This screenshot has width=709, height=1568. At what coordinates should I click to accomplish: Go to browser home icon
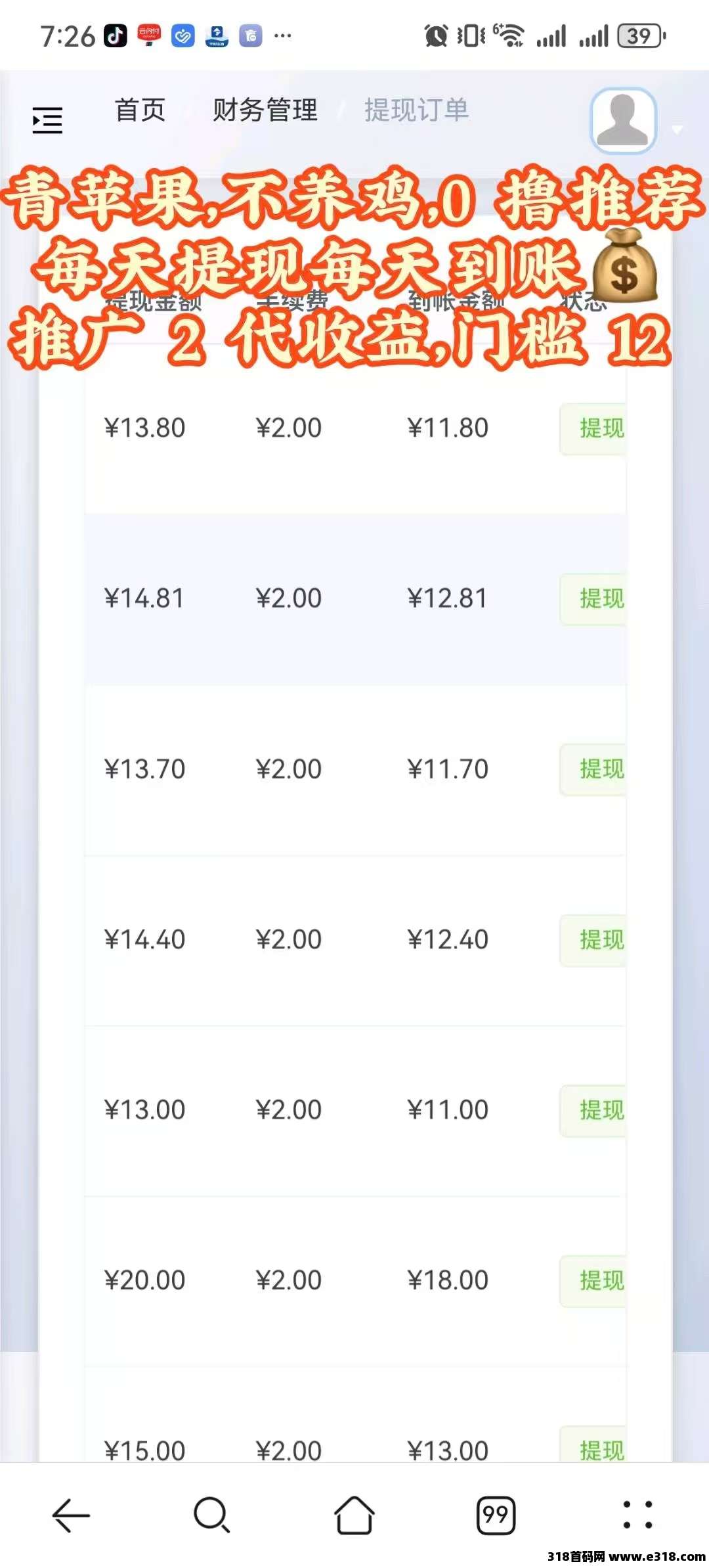354,1515
